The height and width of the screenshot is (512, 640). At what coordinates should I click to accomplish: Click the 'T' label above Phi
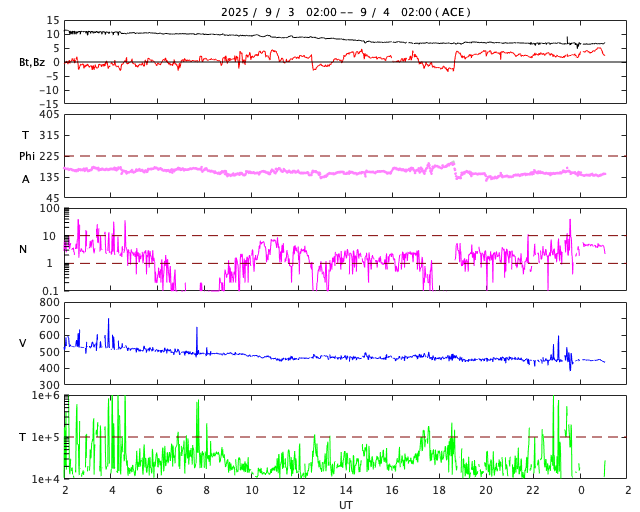[x=25, y=135]
